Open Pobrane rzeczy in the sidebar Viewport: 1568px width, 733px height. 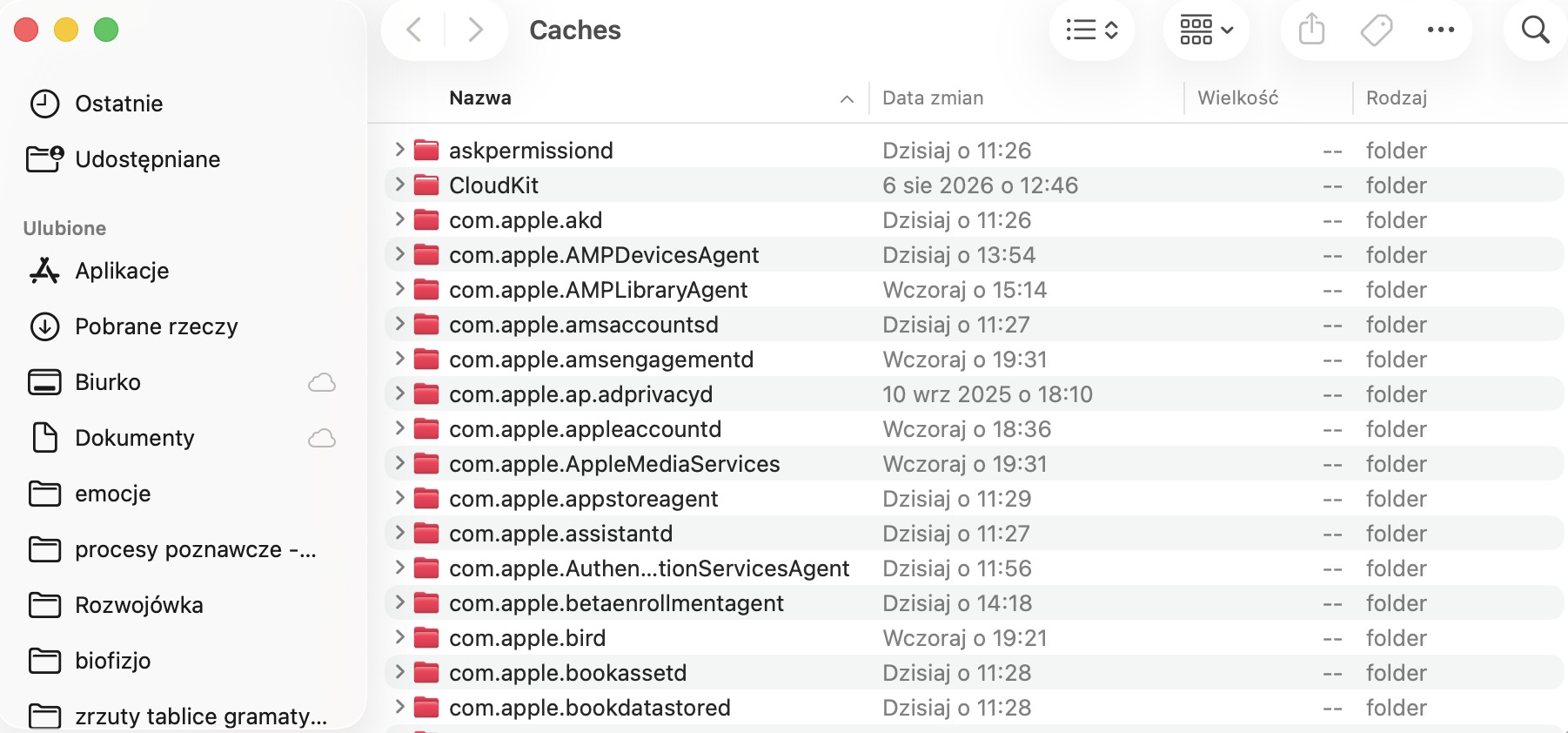(156, 326)
